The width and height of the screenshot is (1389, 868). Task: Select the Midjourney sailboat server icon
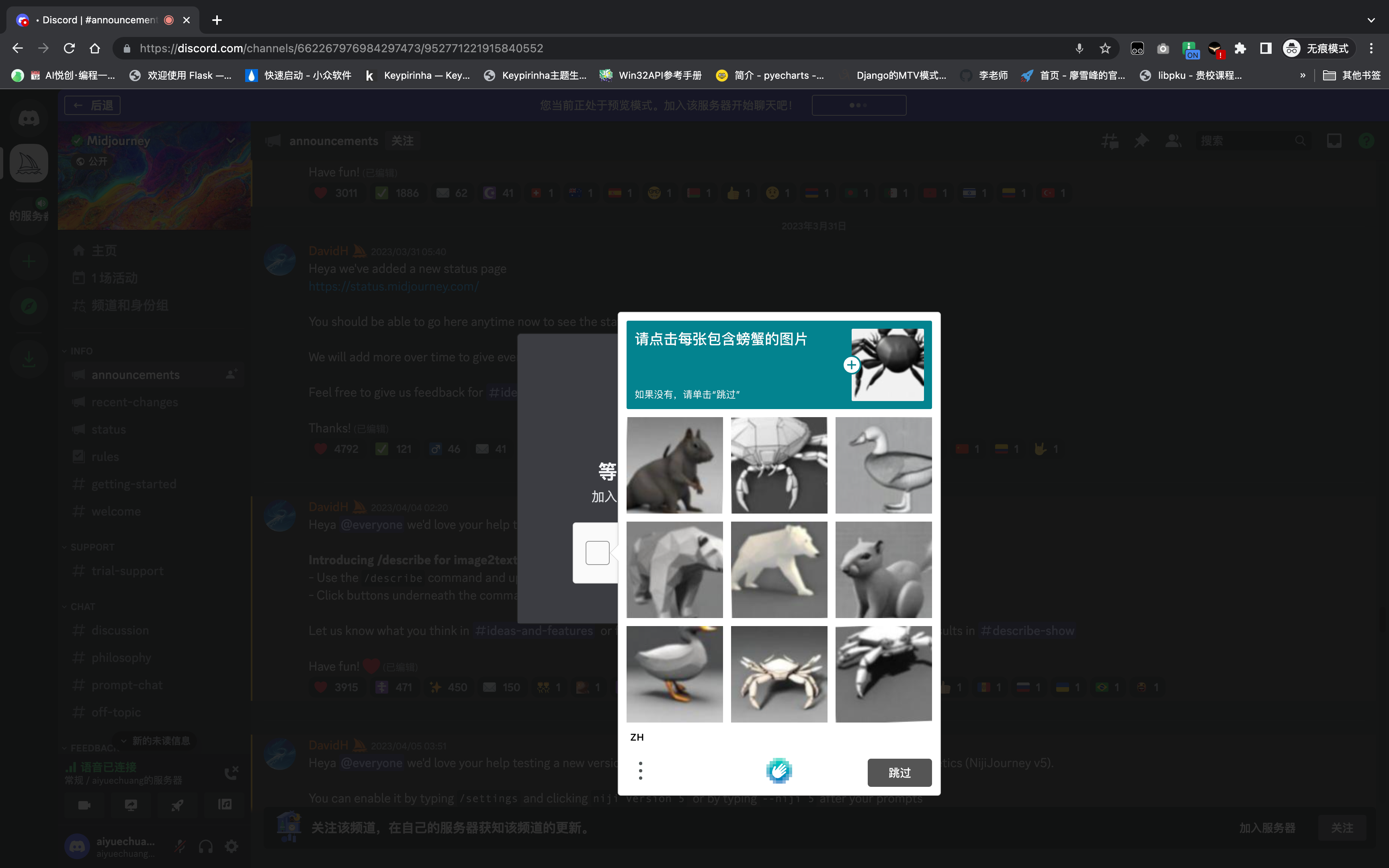tap(29, 164)
